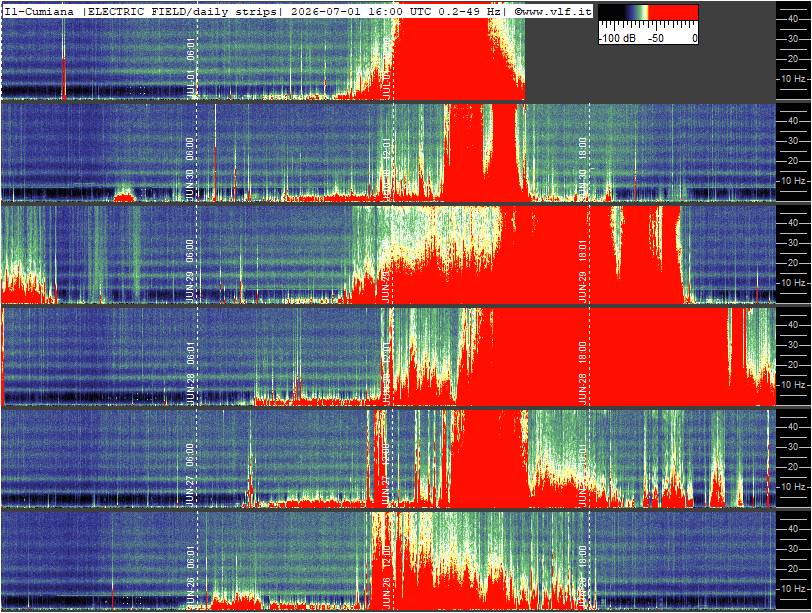The height and width of the screenshot is (613, 812).
Task: Click the 06:01 marker above JUL-01
Action: [191, 49]
